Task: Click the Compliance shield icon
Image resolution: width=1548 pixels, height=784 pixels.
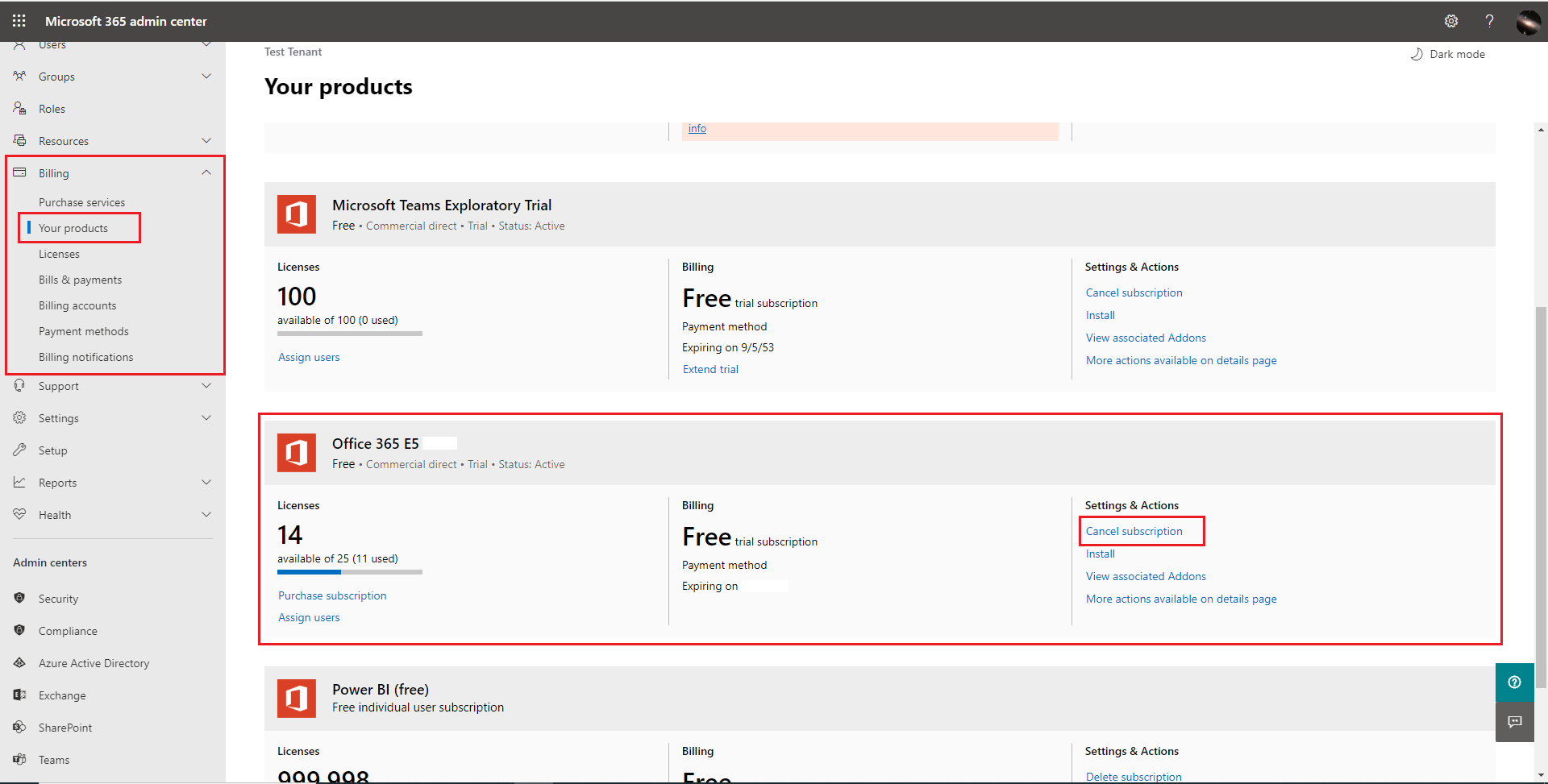Action: [x=19, y=630]
